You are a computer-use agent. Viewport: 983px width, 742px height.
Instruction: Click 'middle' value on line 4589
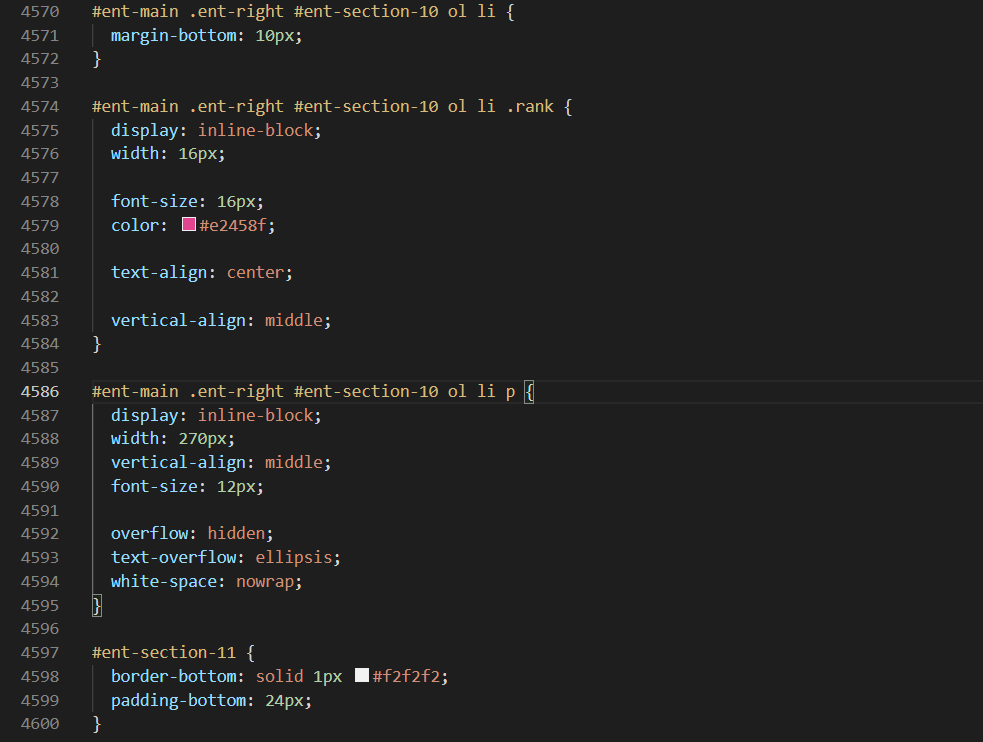tap(294, 462)
